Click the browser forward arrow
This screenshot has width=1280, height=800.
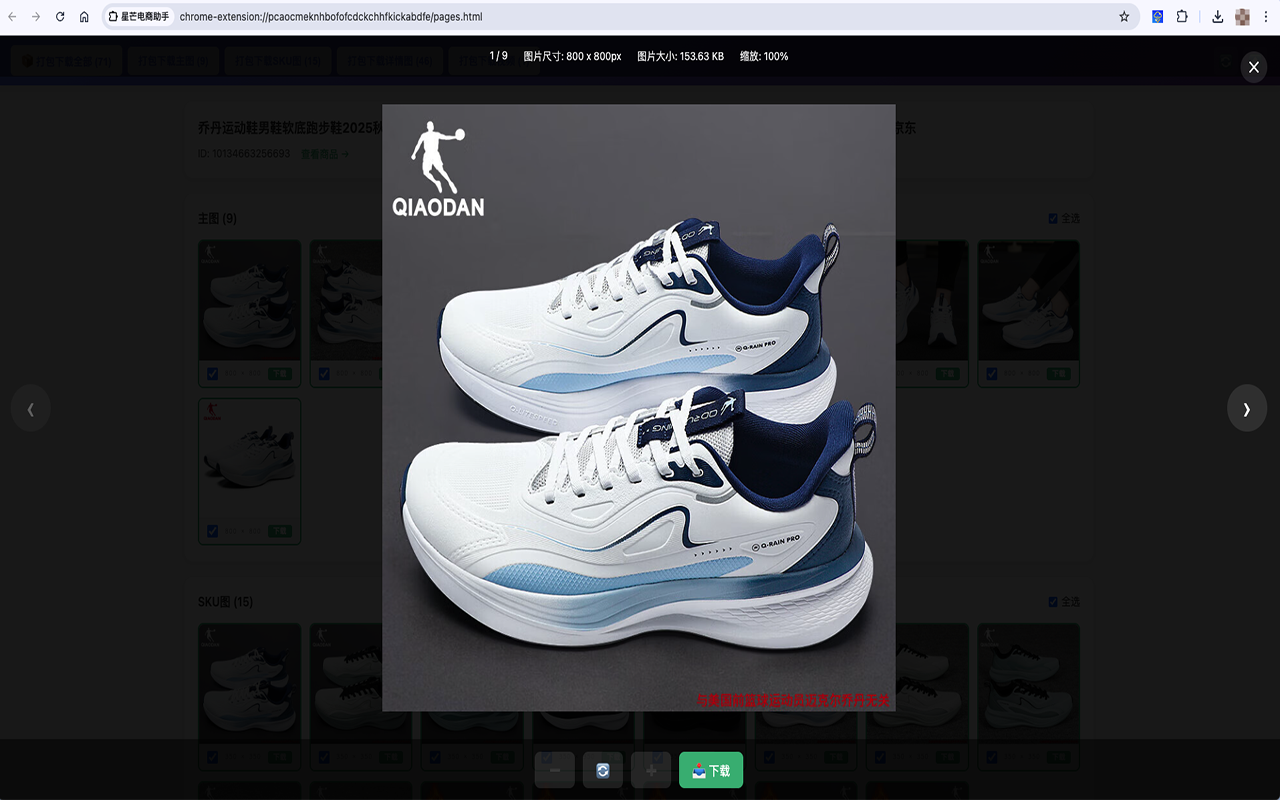(36, 17)
